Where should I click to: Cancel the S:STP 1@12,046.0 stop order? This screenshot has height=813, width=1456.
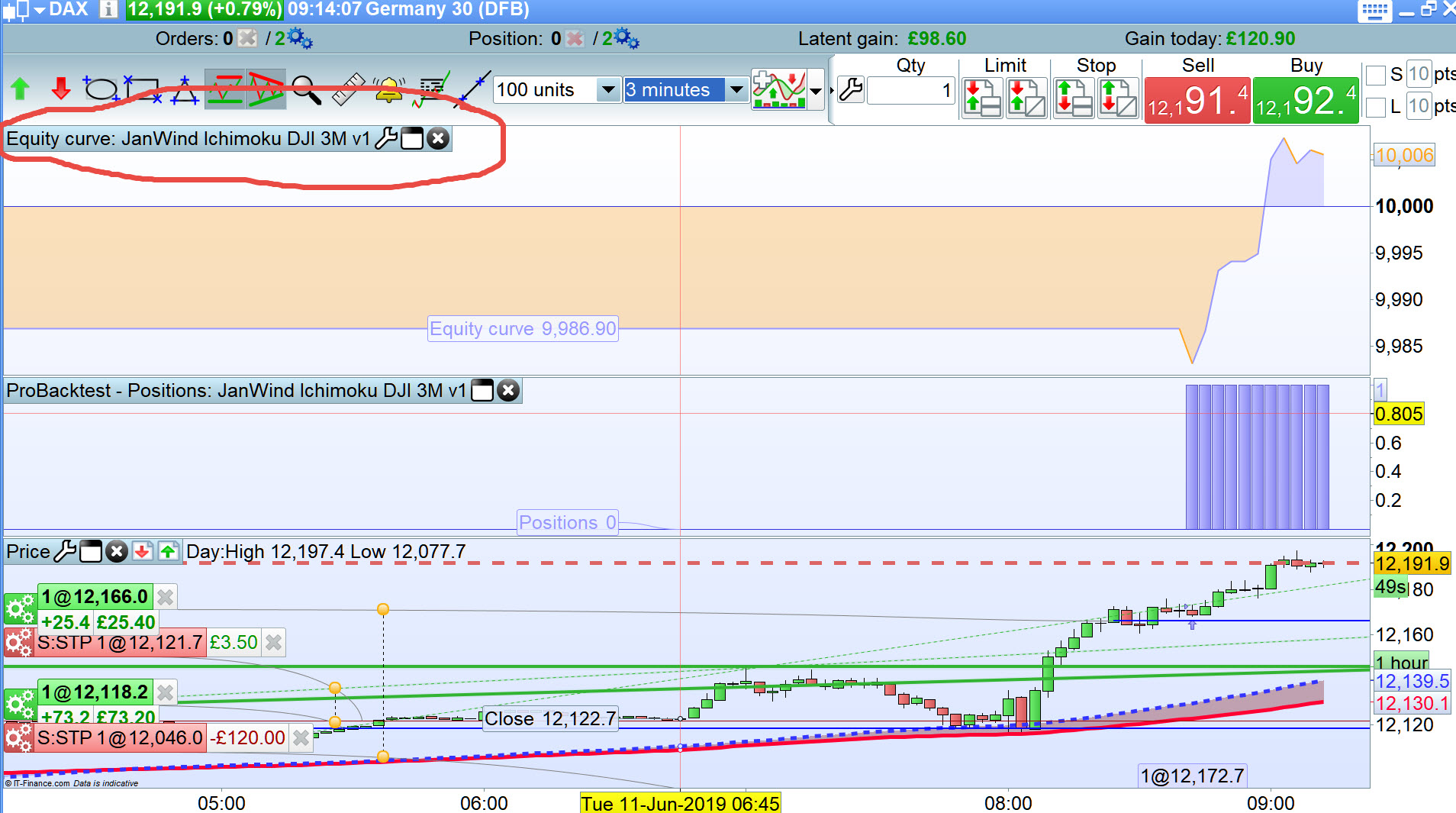point(301,738)
